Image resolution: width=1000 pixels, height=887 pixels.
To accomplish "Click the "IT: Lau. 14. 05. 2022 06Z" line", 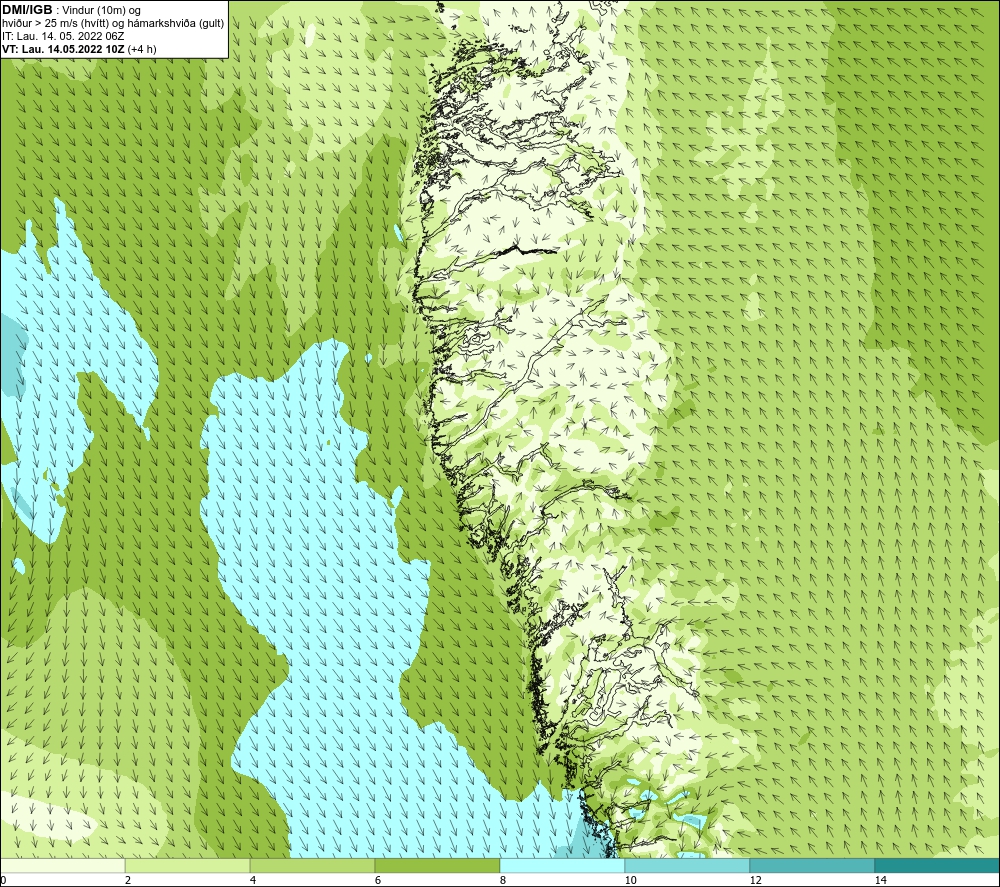I will (x=63, y=36).
